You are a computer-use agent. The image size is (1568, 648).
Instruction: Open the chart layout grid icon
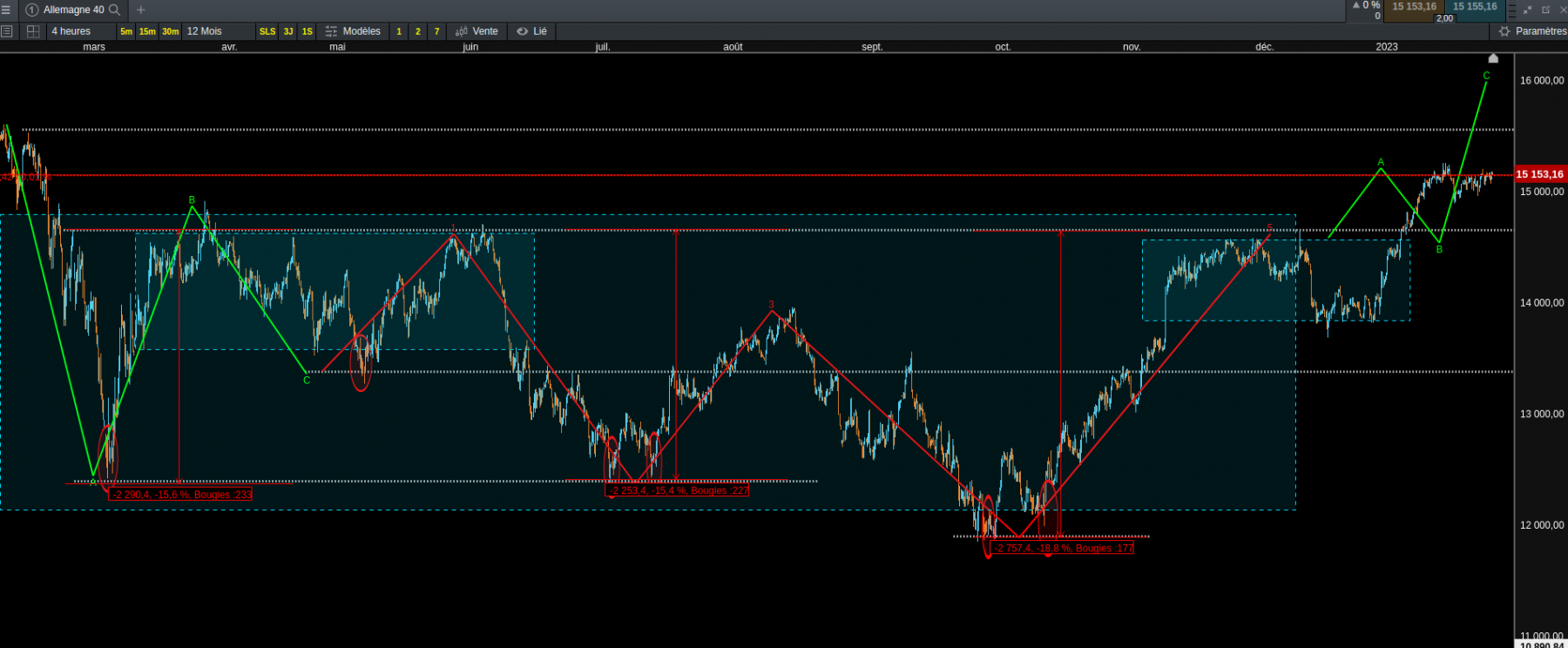tap(33, 31)
